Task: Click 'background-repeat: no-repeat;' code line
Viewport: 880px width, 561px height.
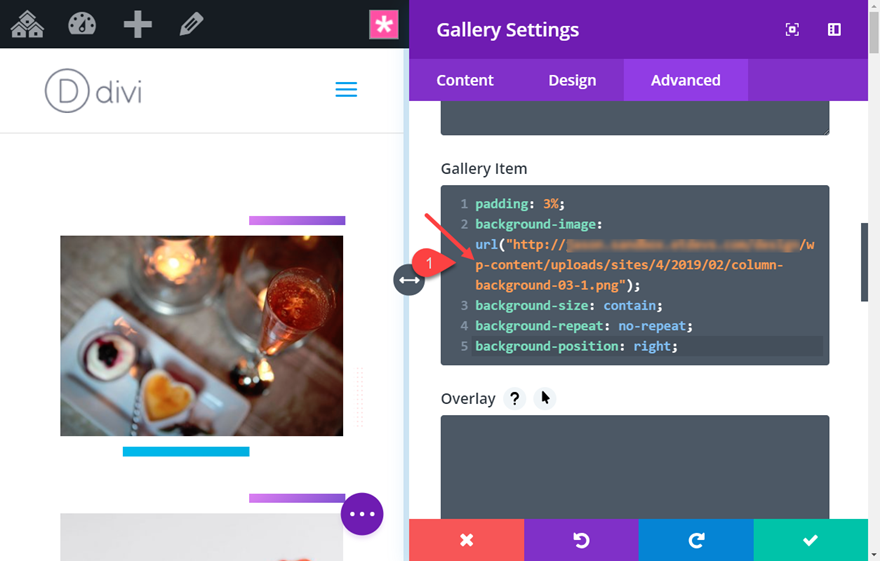Action: (x=584, y=326)
